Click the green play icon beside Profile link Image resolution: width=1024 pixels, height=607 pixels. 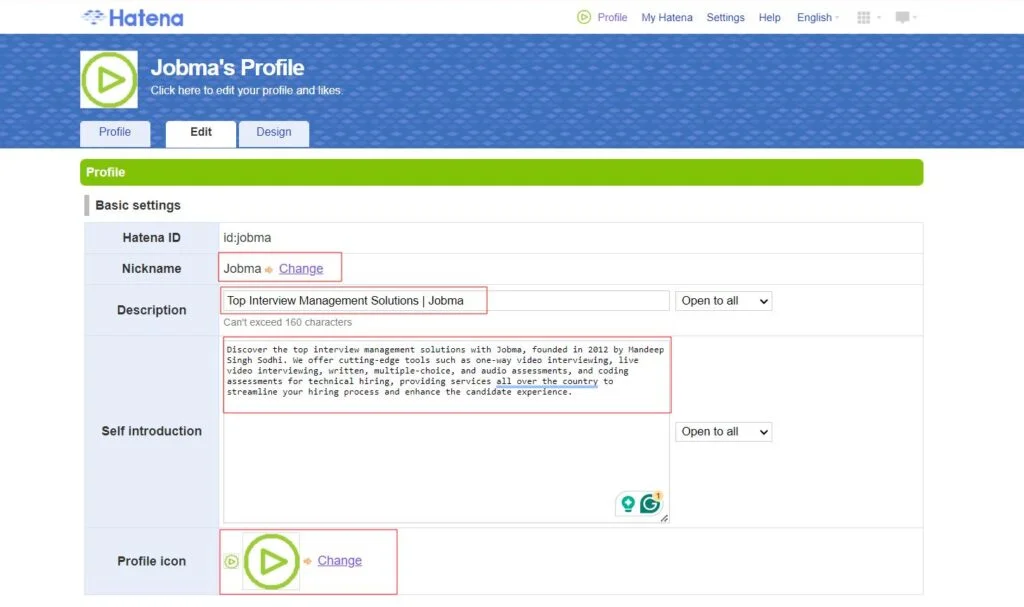[x=584, y=17]
